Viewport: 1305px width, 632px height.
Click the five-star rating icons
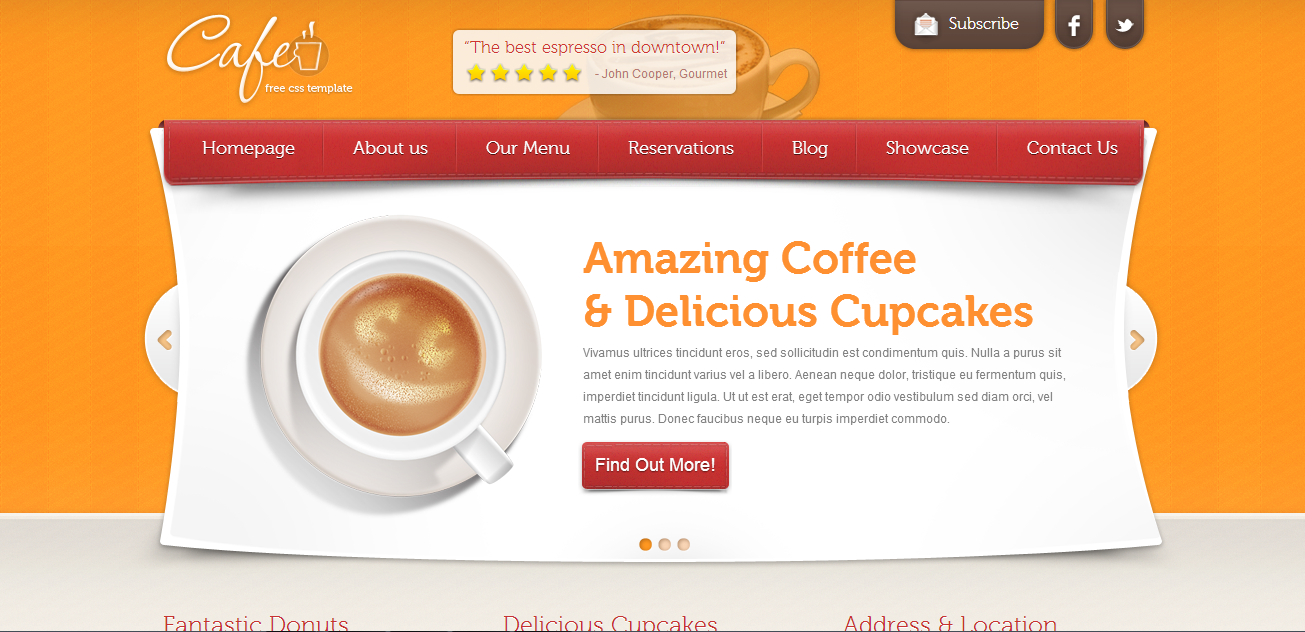pos(524,73)
